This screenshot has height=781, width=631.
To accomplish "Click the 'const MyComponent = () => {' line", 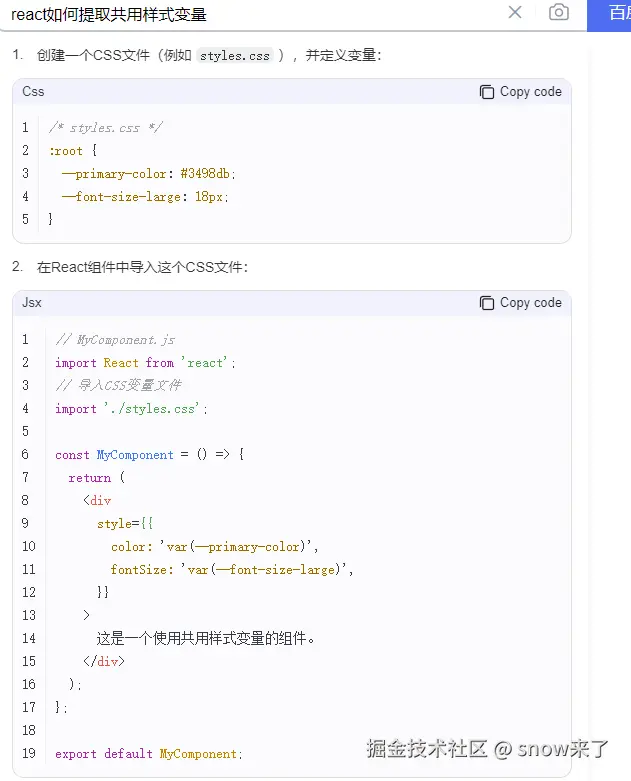I will pos(149,455).
